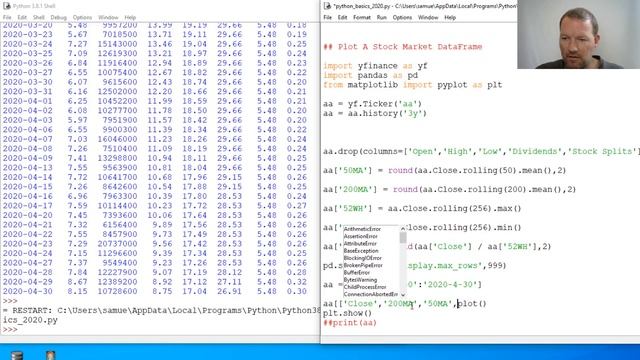Click the '50MA' string in plot line

click(x=437, y=304)
